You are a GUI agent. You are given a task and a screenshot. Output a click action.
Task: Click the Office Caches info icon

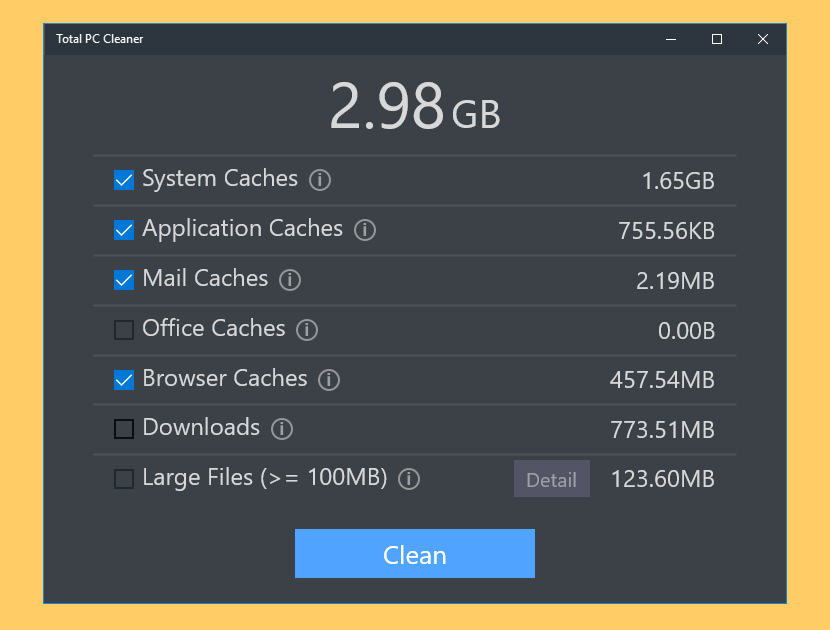pyautogui.click(x=306, y=330)
